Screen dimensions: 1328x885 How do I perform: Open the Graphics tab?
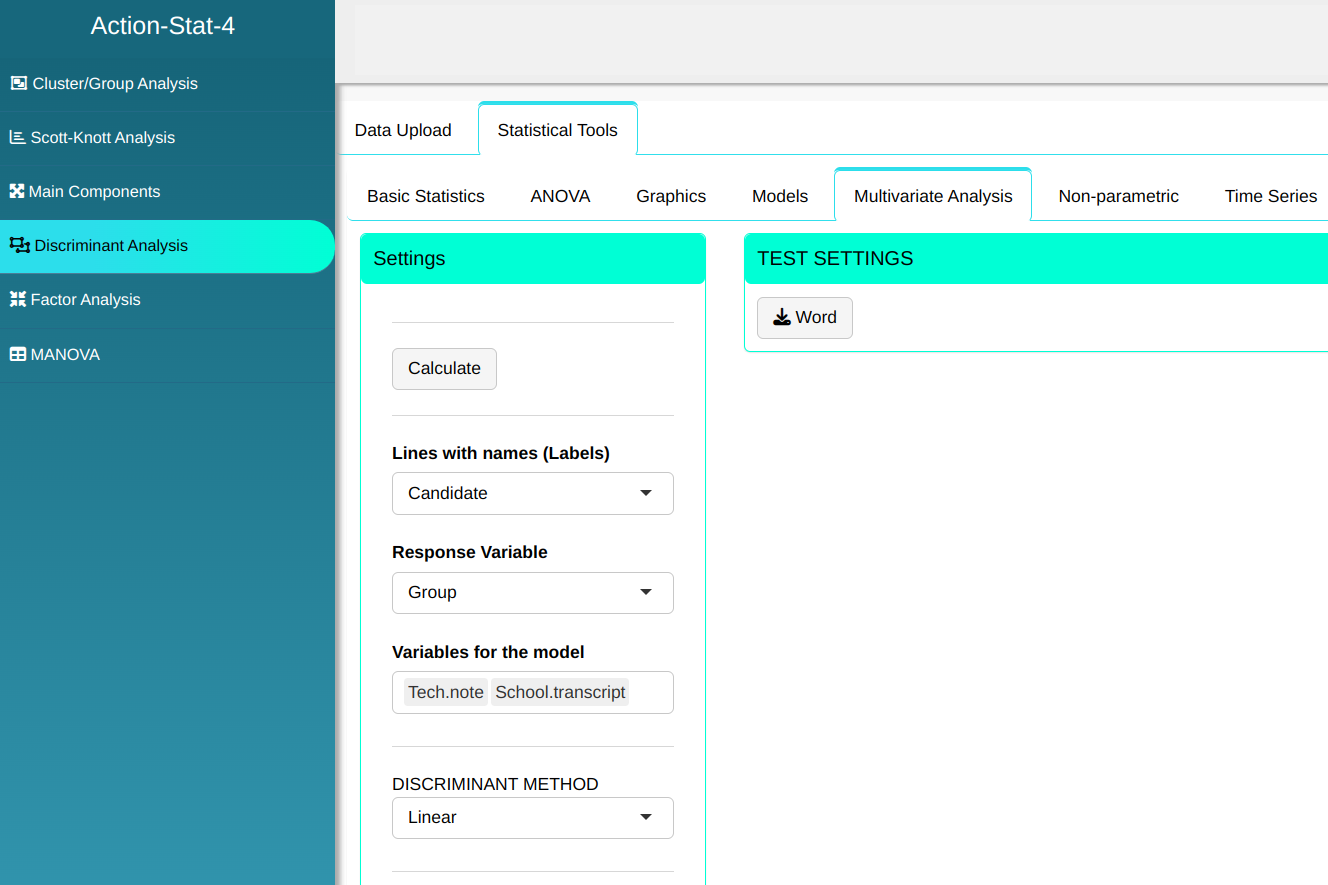click(x=671, y=196)
